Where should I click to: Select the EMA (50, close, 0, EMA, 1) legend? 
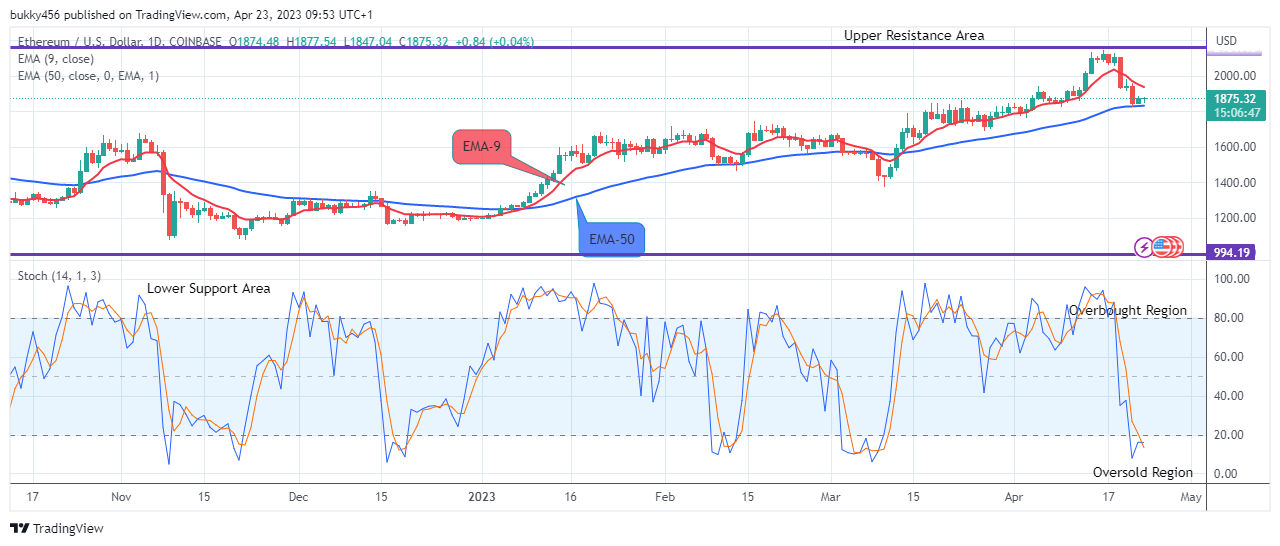(88, 76)
